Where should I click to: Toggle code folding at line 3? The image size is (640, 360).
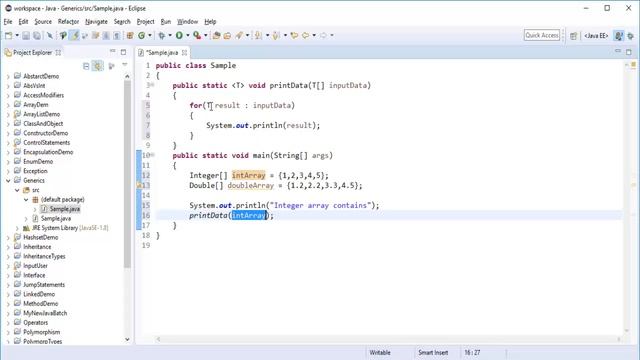tap(153, 85)
